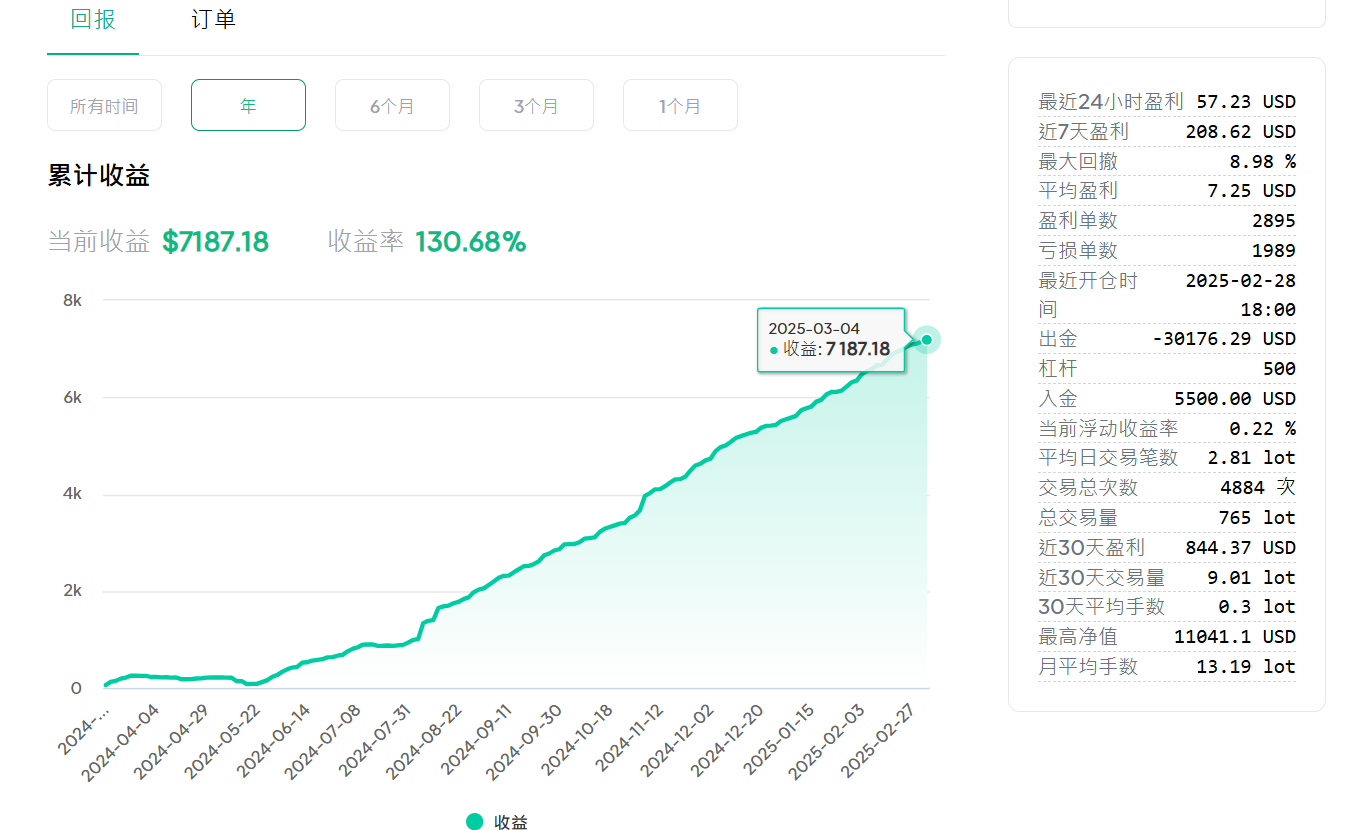Screen dimensions: 1355x830
Task: Toggle the 收益 series legend label
Action: point(510,822)
